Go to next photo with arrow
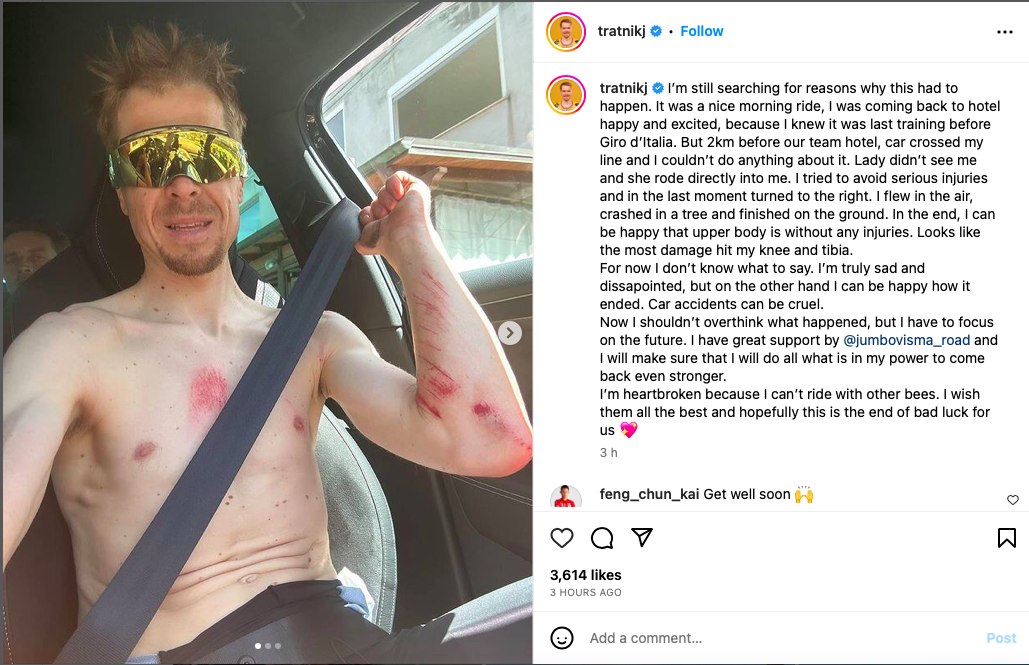This screenshot has width=1029, height=665. coord(510,333)
